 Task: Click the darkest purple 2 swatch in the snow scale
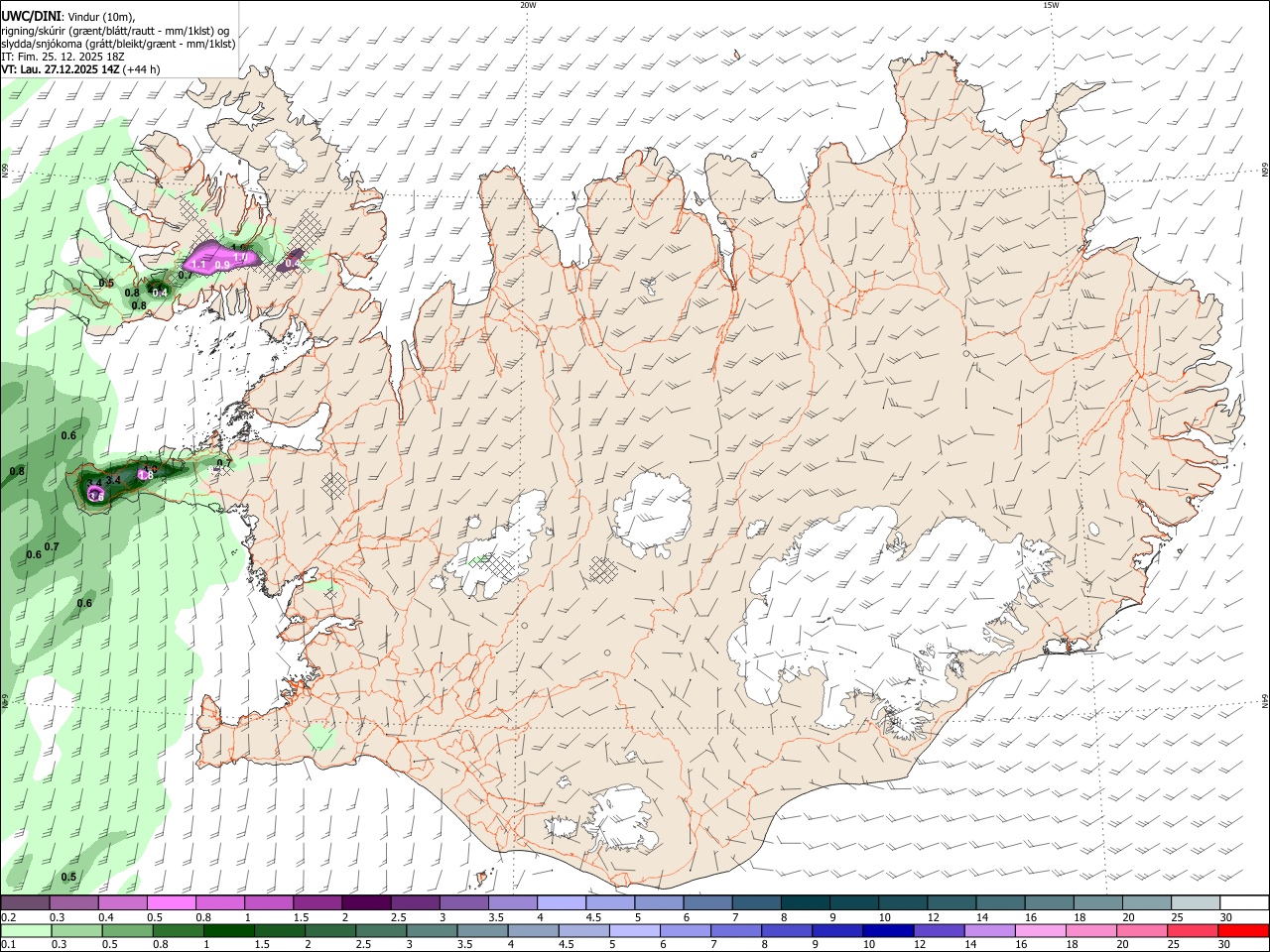[365, 903]
